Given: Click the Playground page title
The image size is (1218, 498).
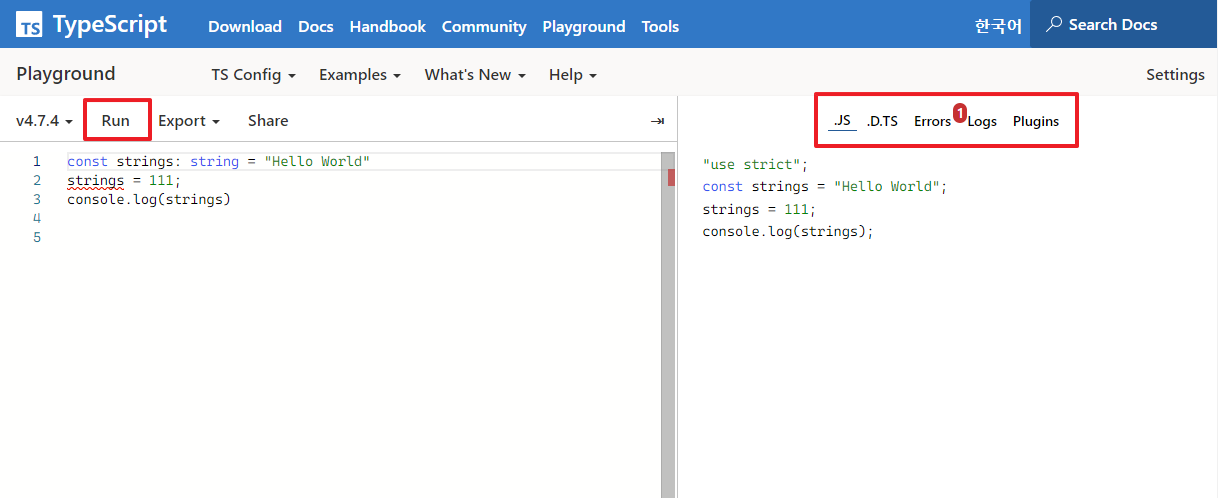Looking at the screenshot, I should point(66,74).
